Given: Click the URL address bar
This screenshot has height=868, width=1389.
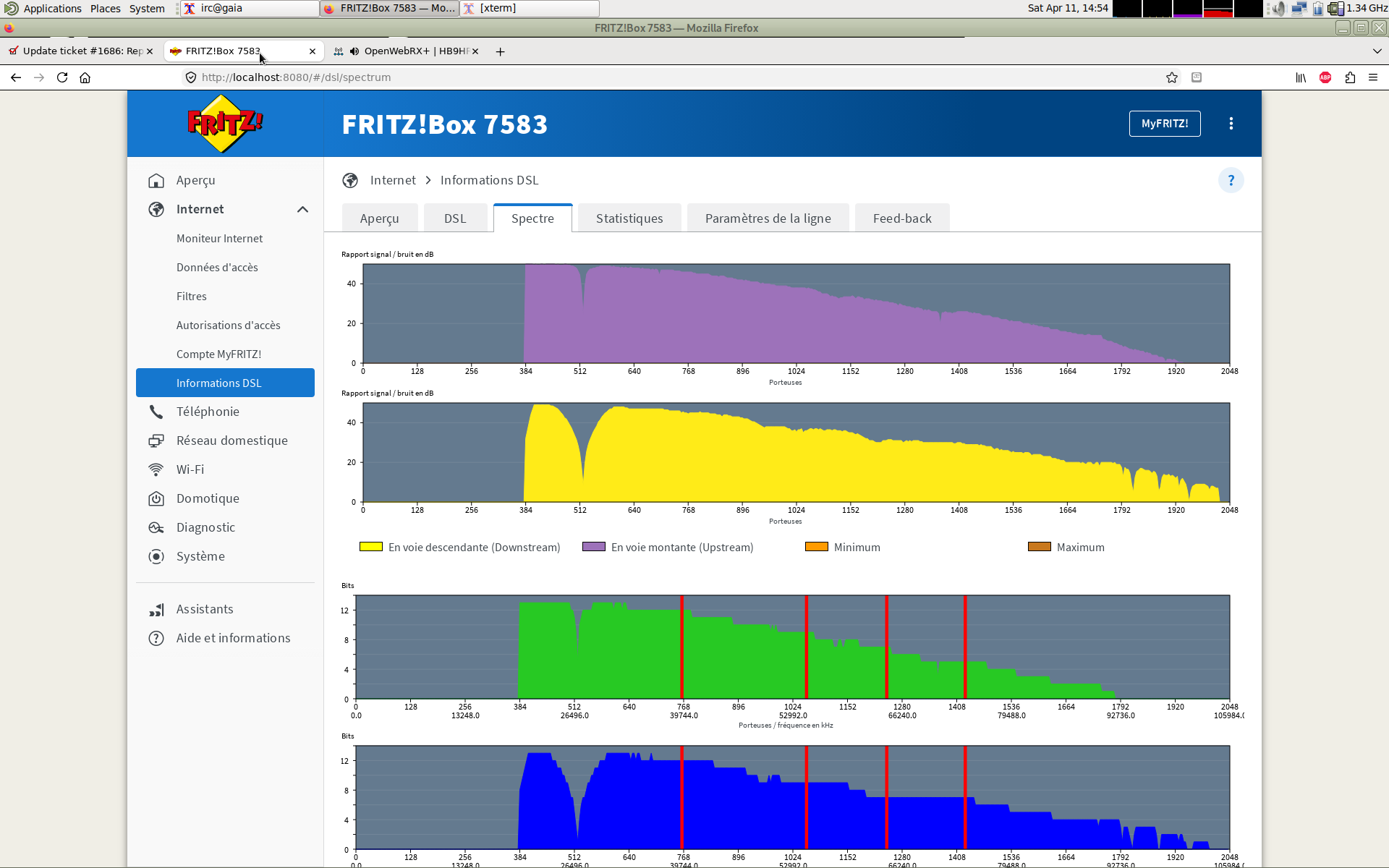Looking at the screenshot, I should pos(651,77).
